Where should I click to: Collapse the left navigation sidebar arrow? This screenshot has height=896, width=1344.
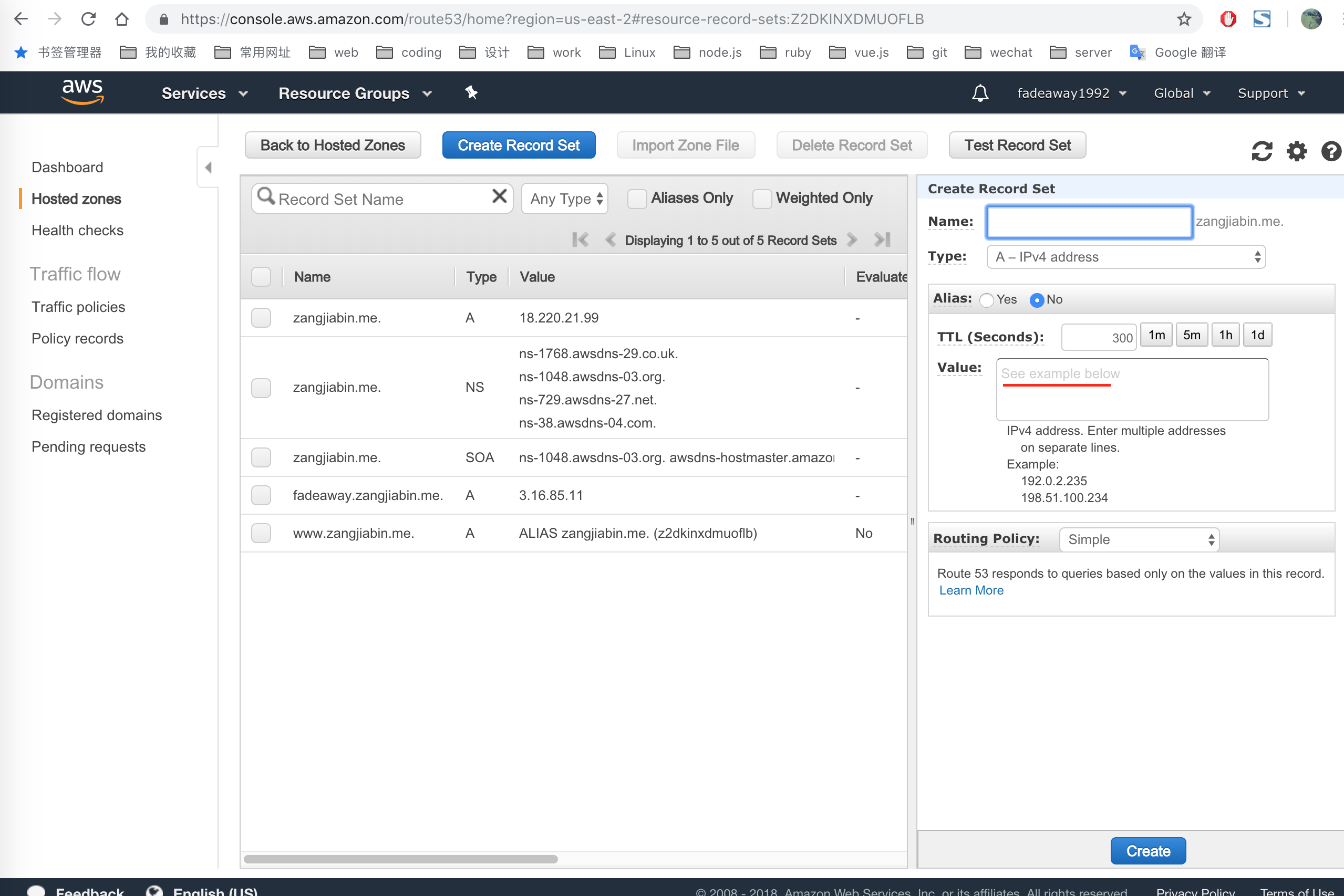(208, 168)
